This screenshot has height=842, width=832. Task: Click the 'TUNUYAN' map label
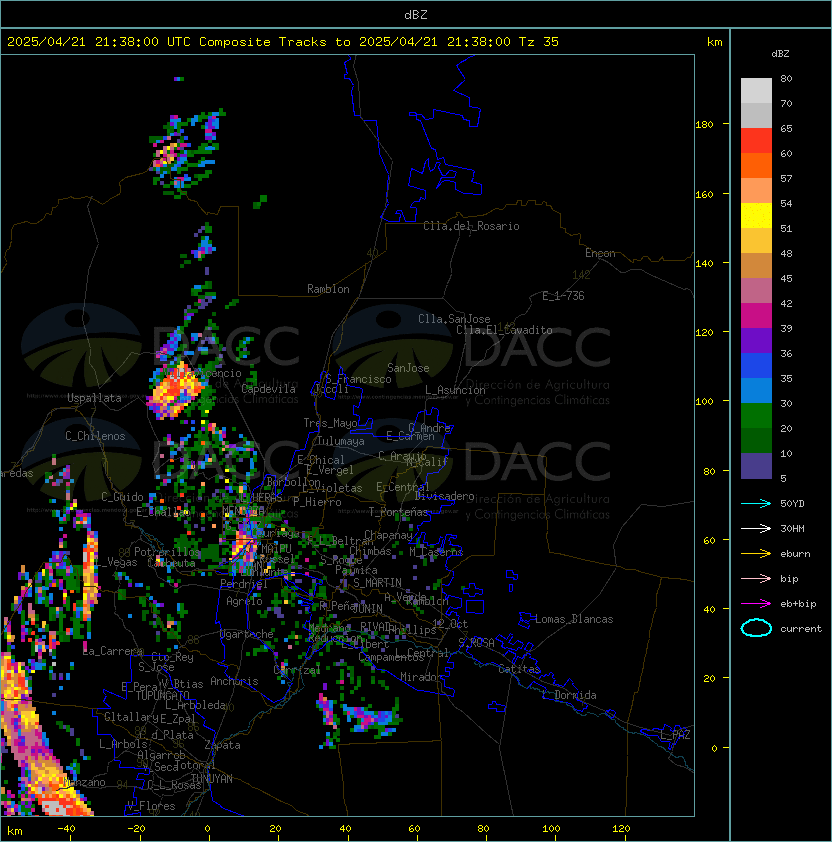(x=212, y=779)
